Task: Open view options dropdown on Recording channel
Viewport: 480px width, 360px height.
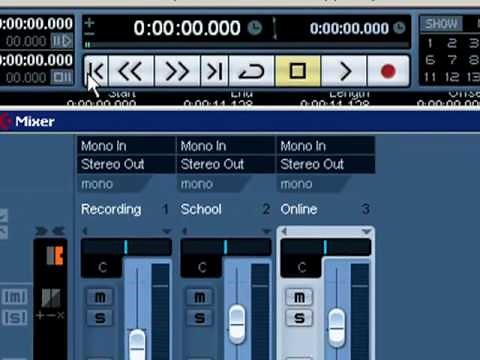Action: point(166,231)
